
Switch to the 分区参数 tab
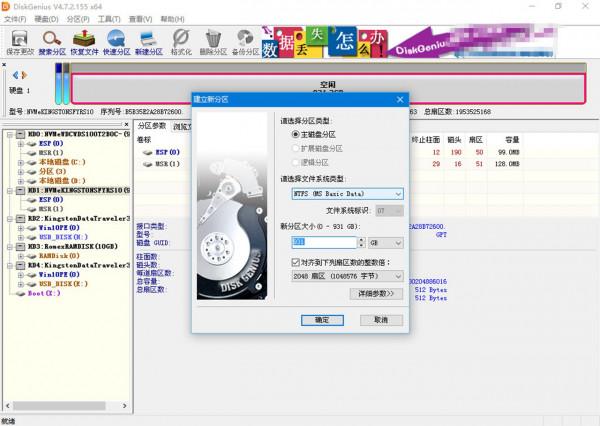coord(152,126)
